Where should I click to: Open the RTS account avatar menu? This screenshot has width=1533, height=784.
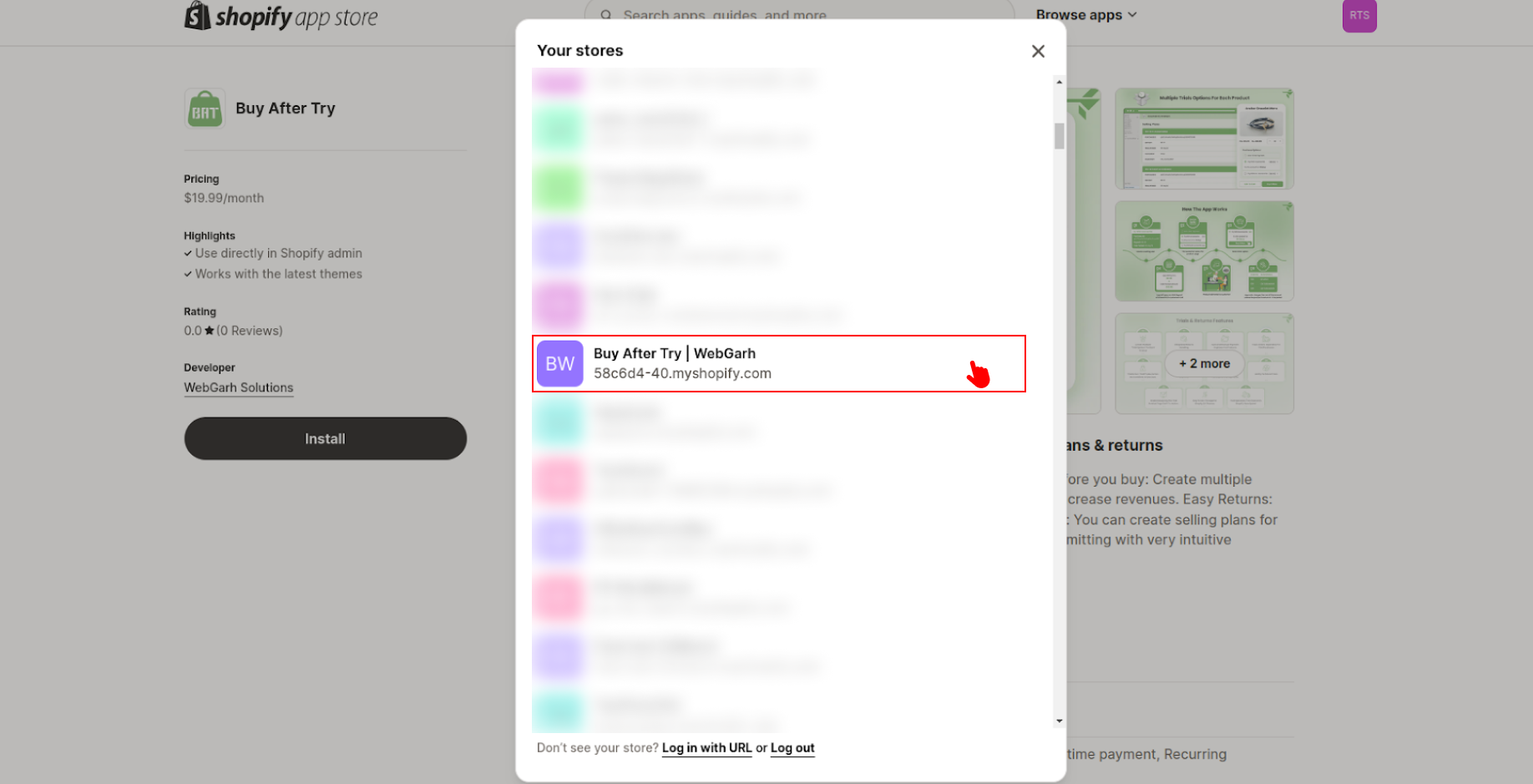(1358, 16)
